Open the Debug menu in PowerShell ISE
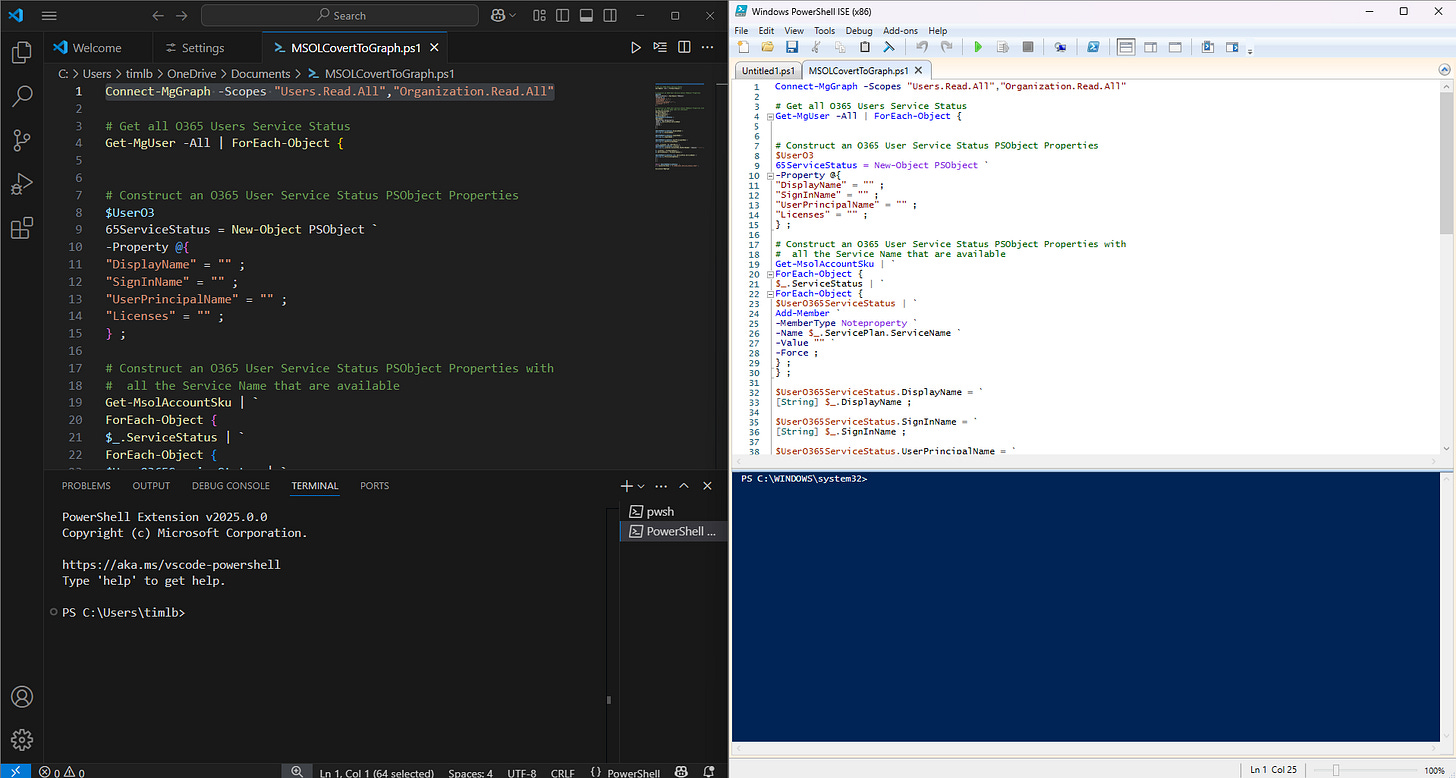 click(x=858, y=31)
